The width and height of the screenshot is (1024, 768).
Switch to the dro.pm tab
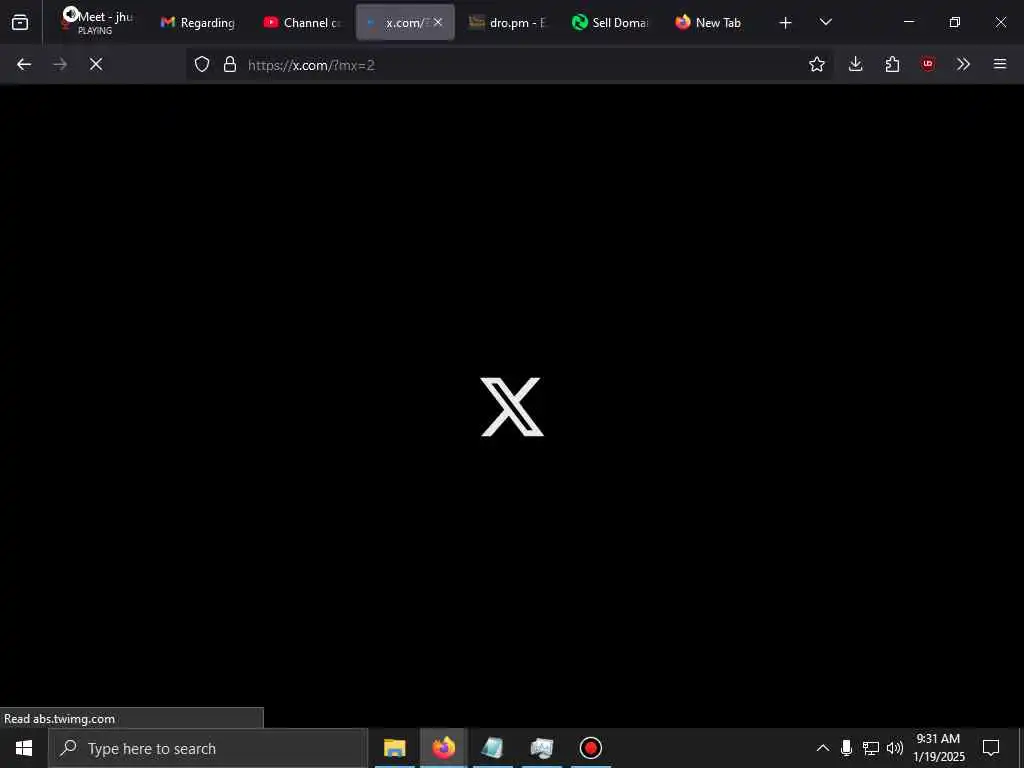coord(508,22)
